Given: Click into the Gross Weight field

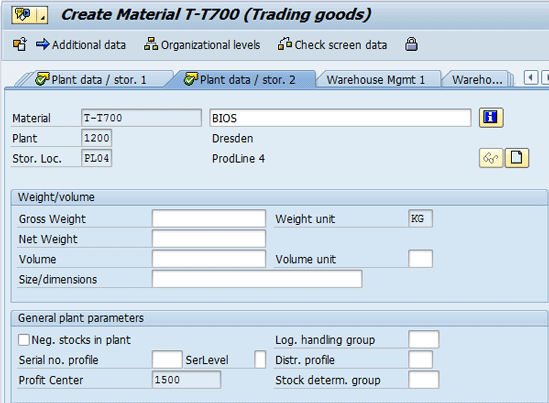Looking at the screenshot, I should tap(209, 218).
